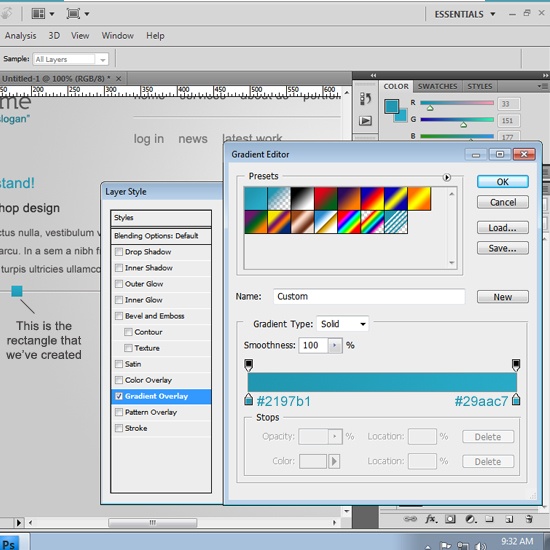Select the rainbow Spectrum gradient preset
550x550 pixels.
pos(349,222)
